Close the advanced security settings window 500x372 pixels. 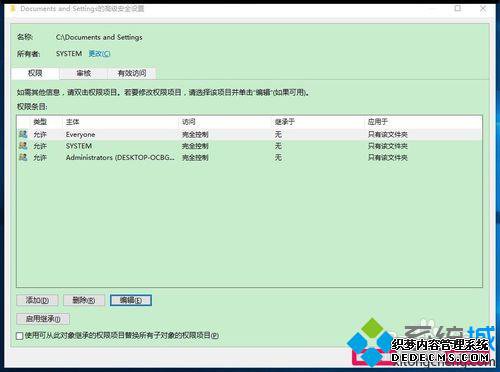coord(483,8)
